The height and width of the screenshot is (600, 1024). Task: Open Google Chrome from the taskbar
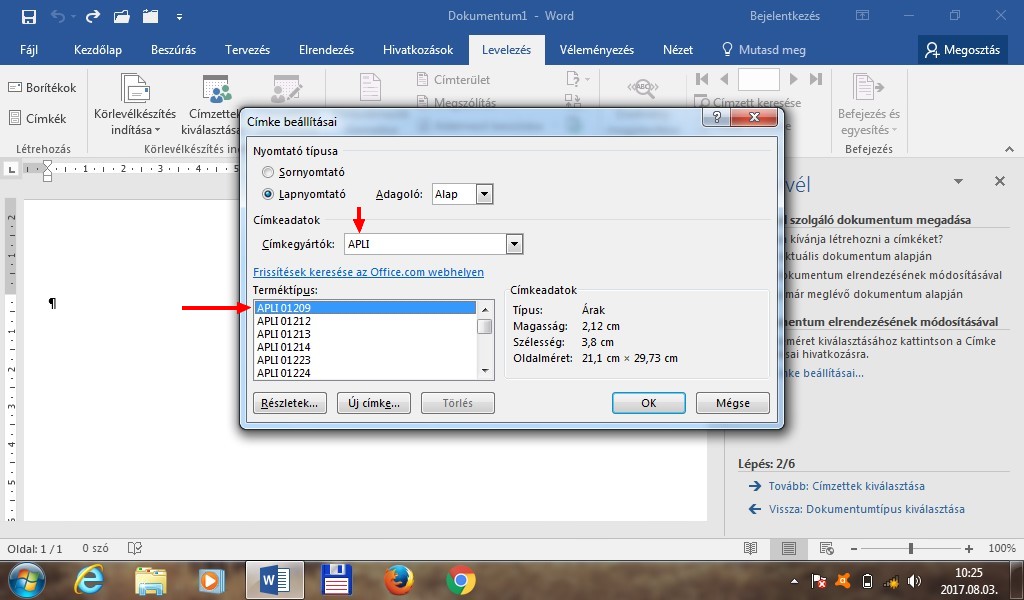pyautogui.click(x=461, y=580)
